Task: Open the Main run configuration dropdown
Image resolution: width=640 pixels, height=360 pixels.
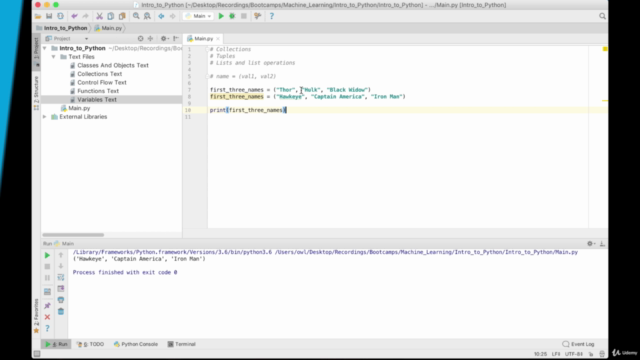Action: 198,16
